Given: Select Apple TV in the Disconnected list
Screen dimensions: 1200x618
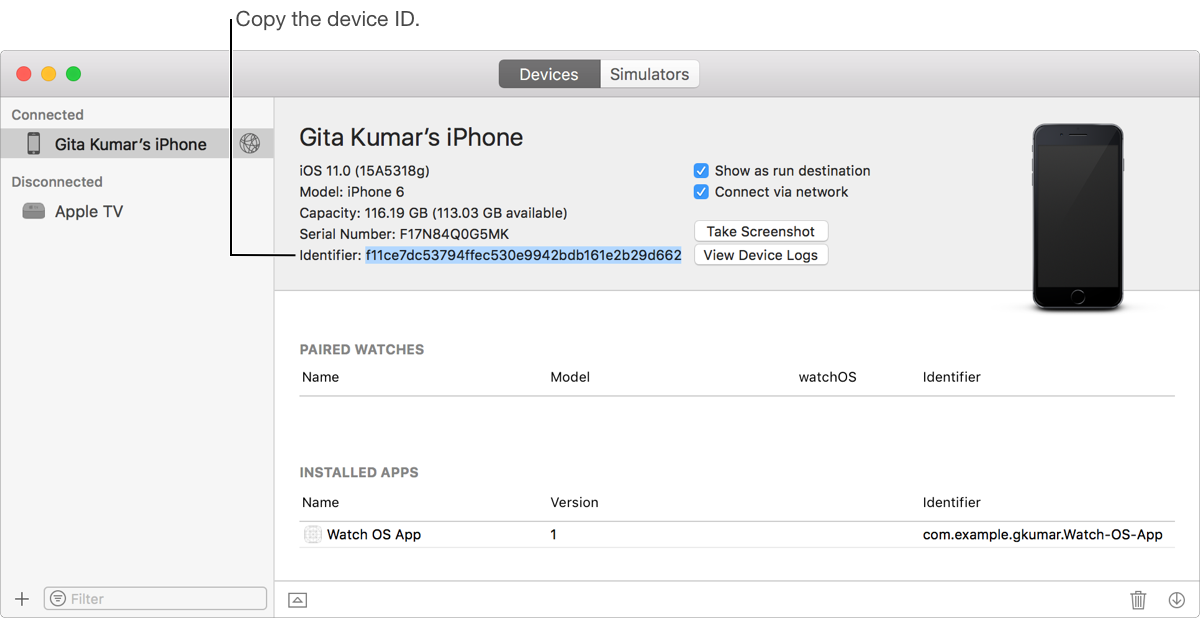Looking at the screenshot, I should [x=89, y=212].
